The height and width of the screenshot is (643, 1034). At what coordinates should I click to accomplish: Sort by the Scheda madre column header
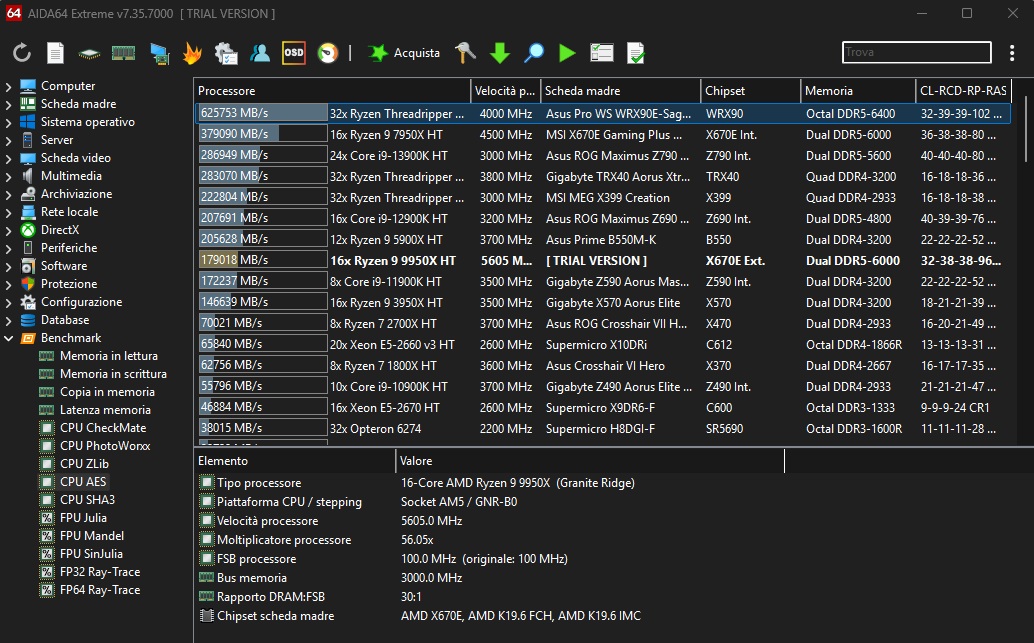click(620, 91)
